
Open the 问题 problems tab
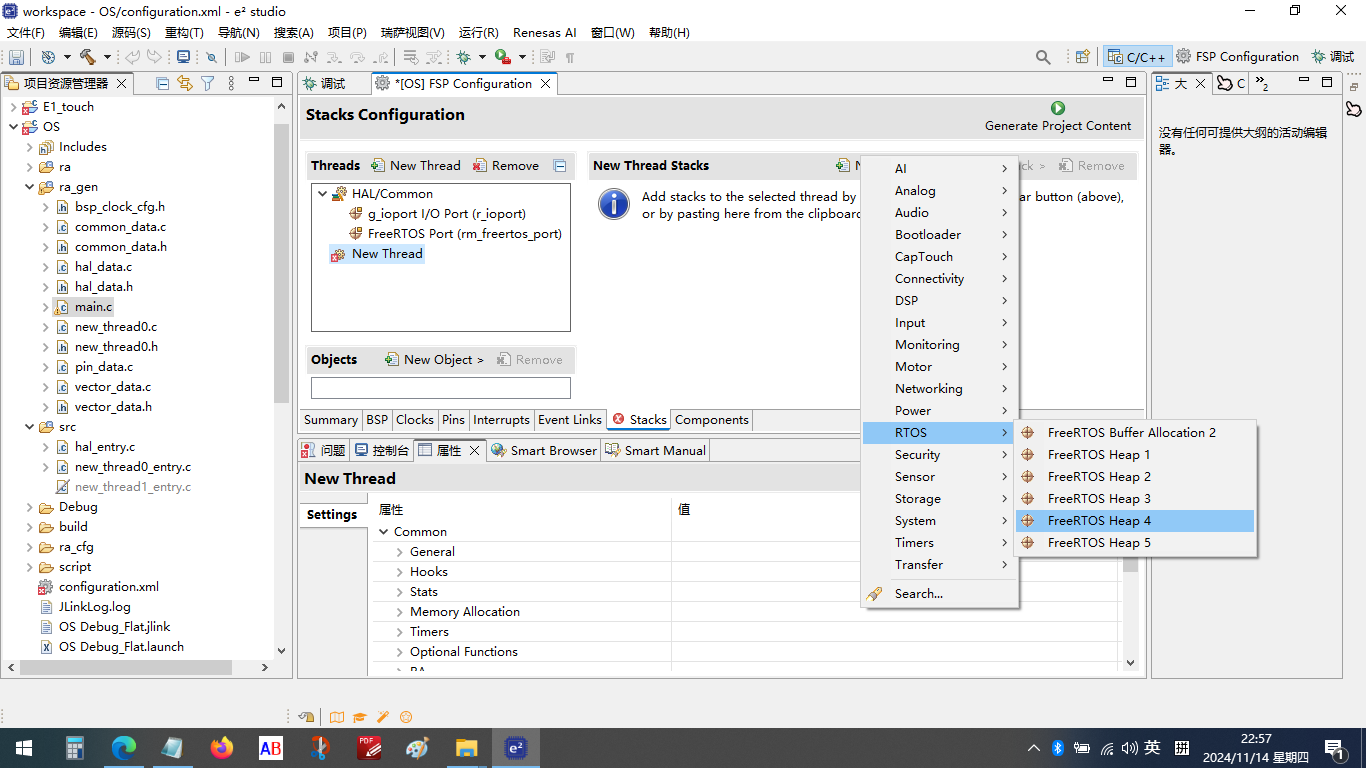[324, 451]
